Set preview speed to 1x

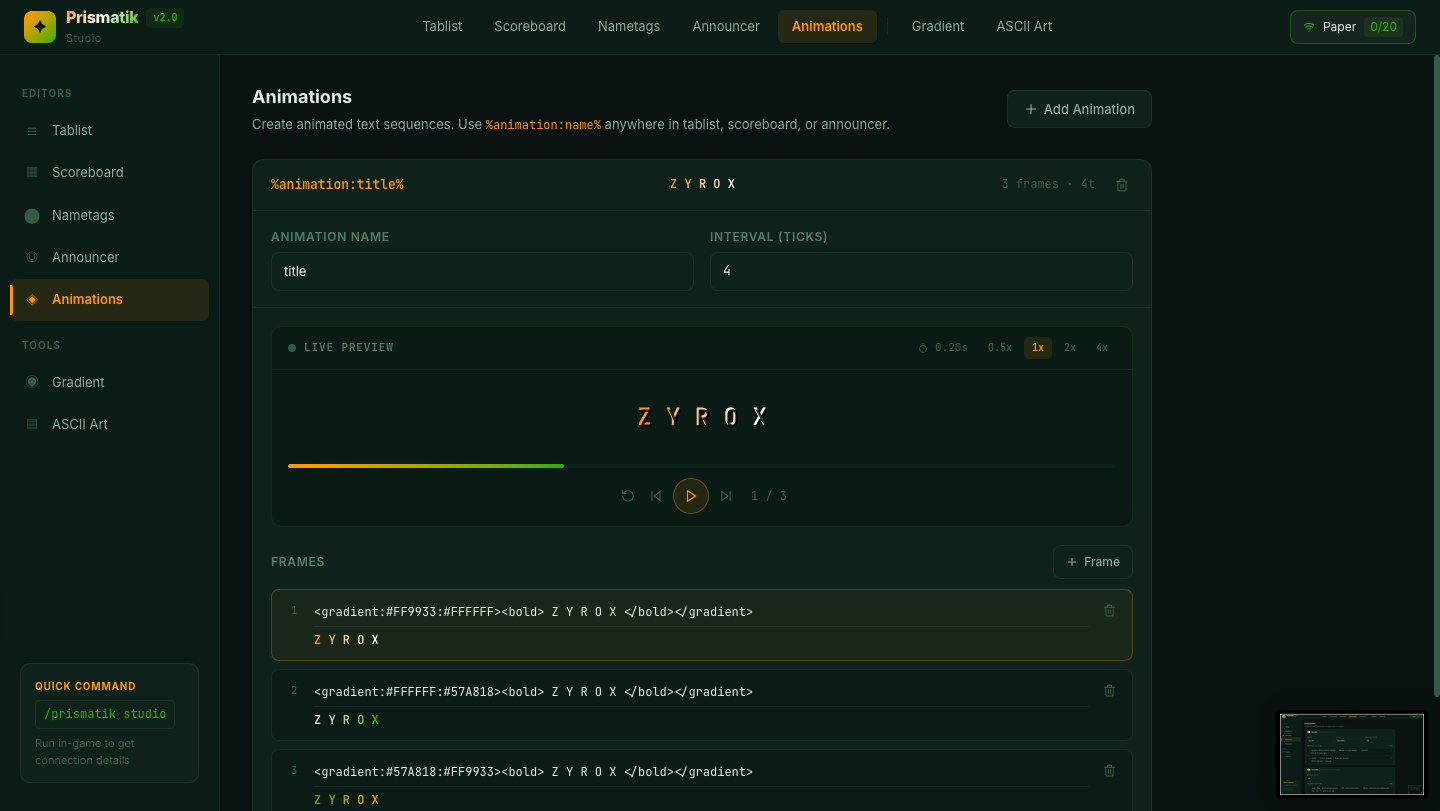click(x=1038, y=348)
